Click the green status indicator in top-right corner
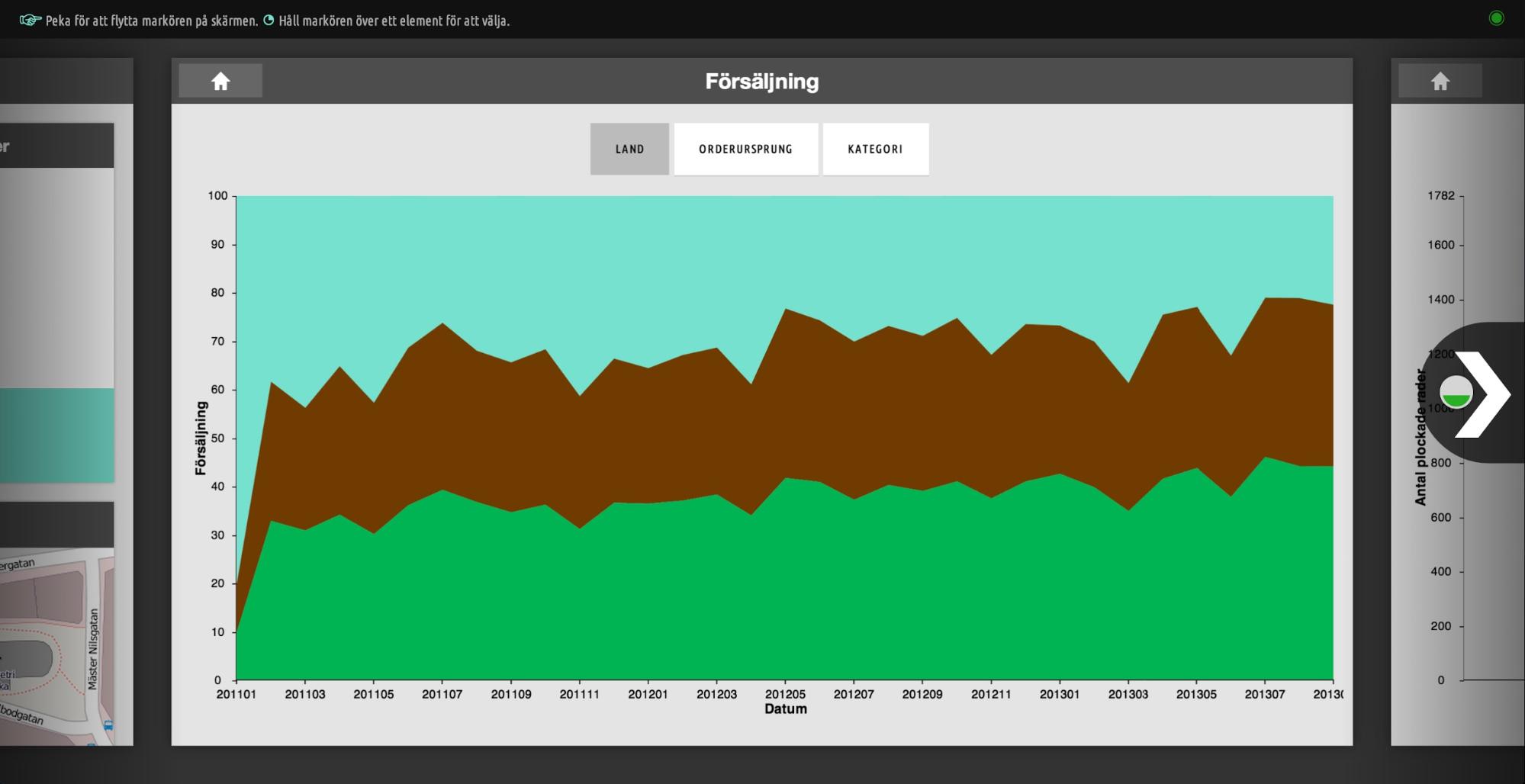Screen dimensions: 1525x784 1496,18
